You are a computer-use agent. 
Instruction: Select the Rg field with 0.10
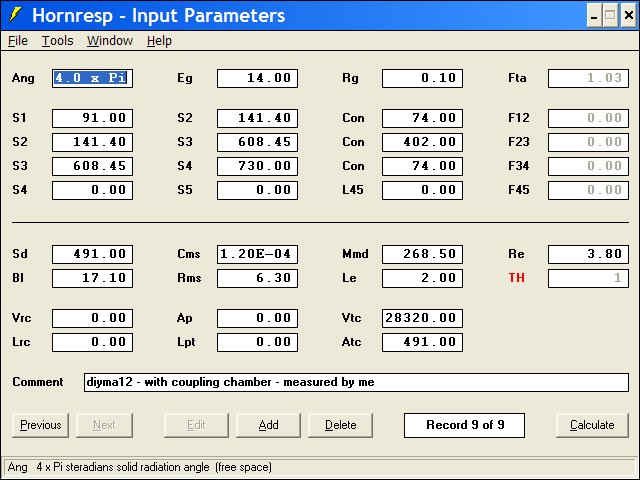pyautogui.click(x=422, y=78)
